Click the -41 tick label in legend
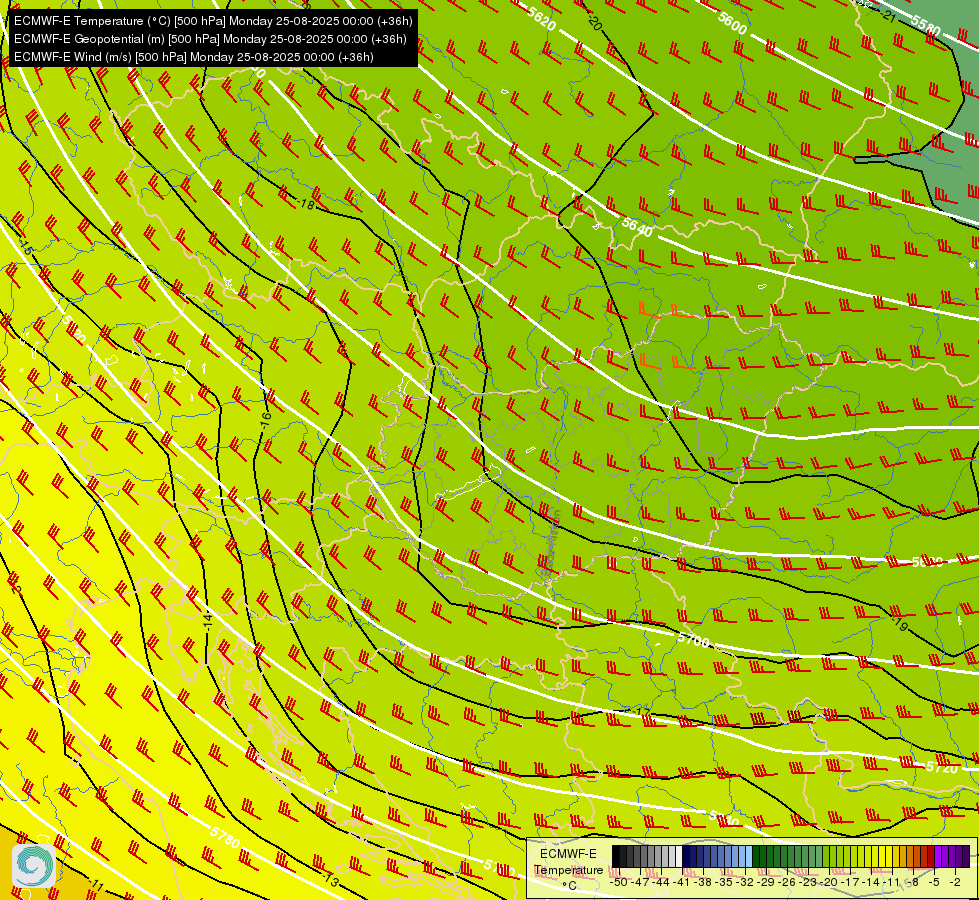Screen dimensions: 979x900 (683, 882)
